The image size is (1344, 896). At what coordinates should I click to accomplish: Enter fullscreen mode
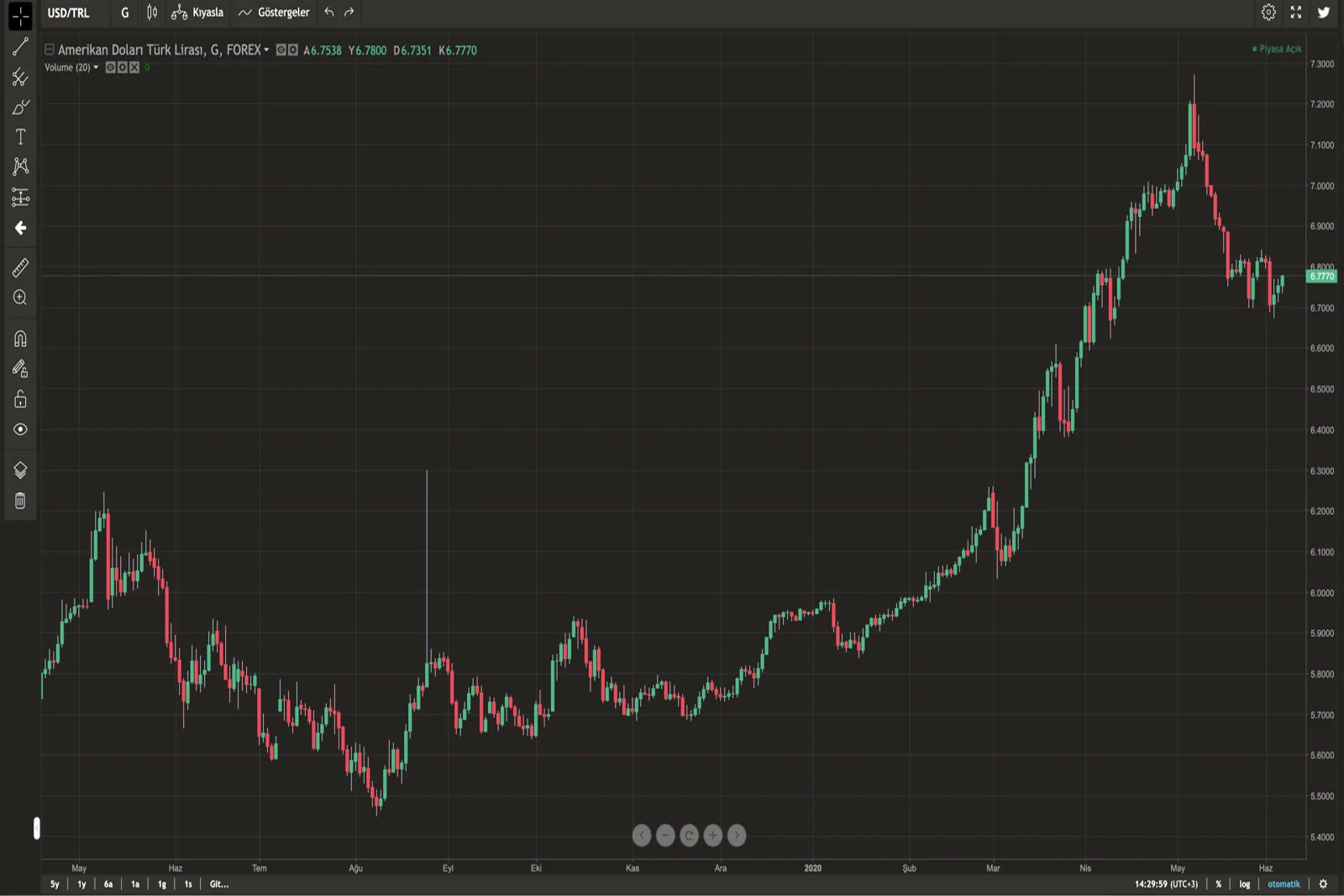1296,13
